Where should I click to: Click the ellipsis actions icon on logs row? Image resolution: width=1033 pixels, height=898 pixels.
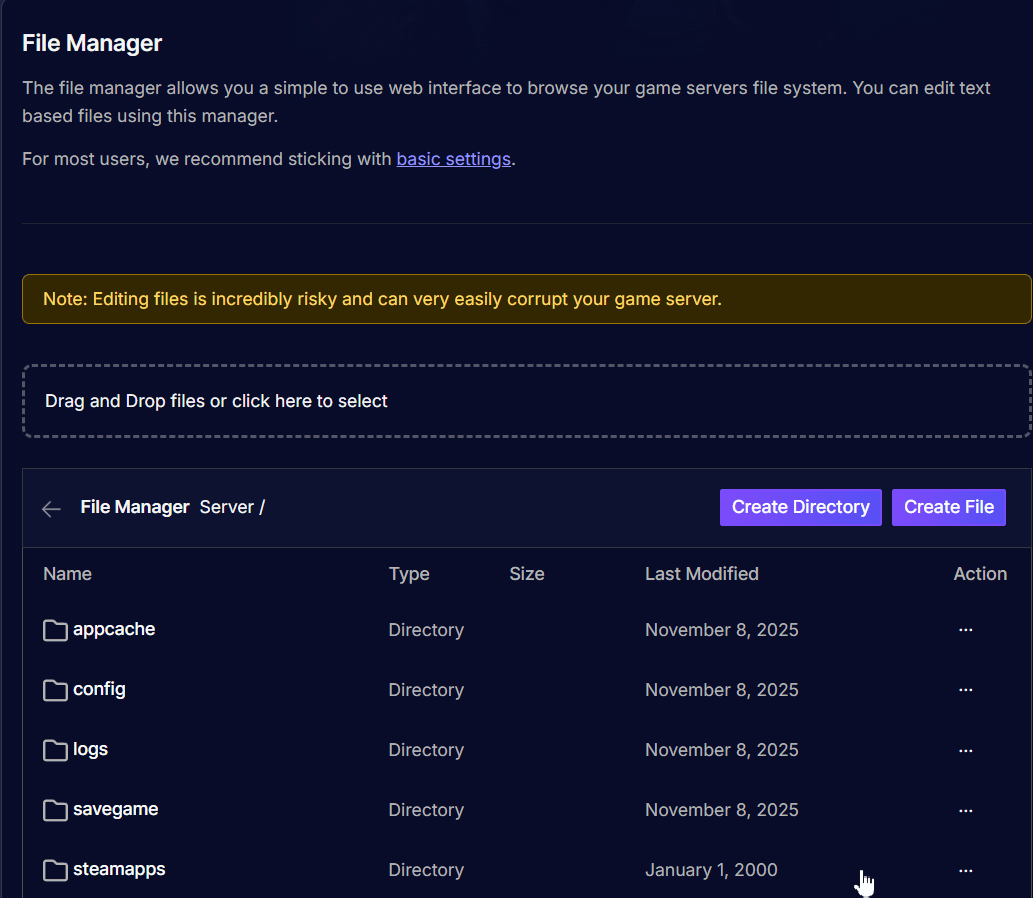965,749
